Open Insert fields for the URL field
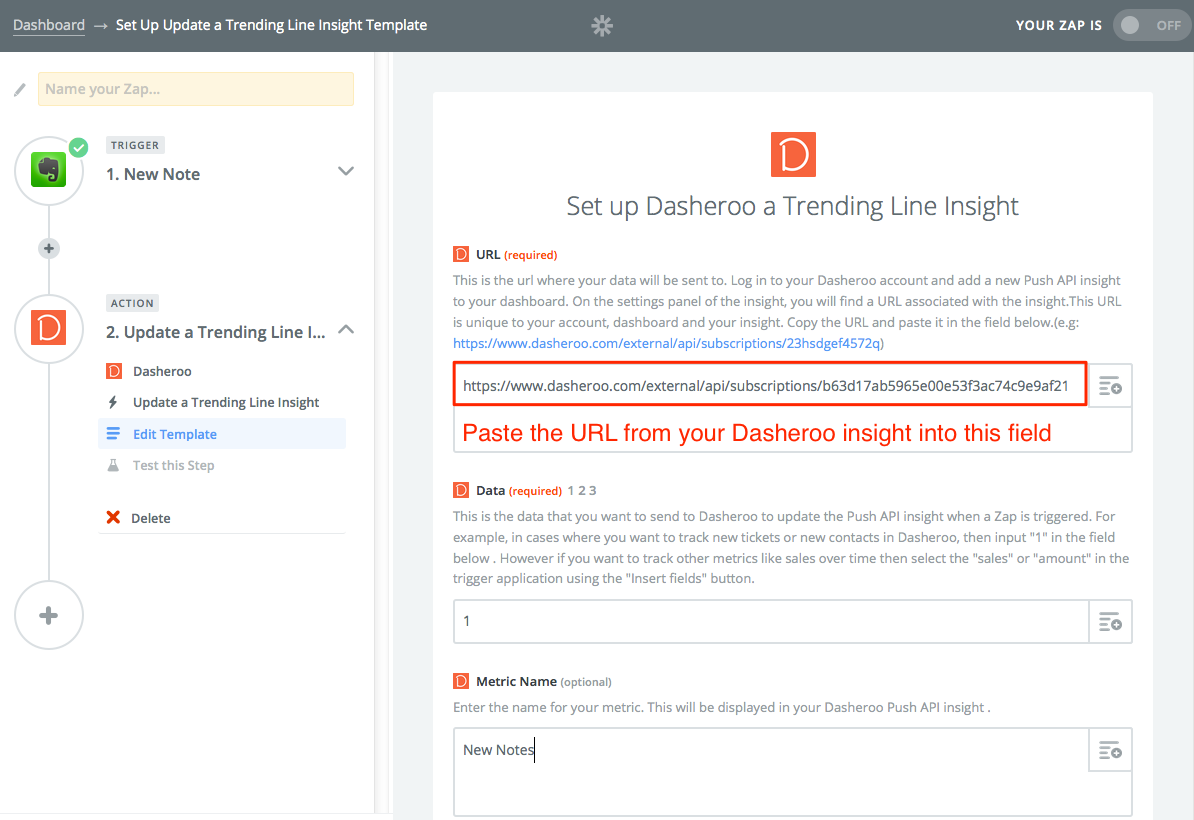1194x820 pixels. tap(1110, 386)
